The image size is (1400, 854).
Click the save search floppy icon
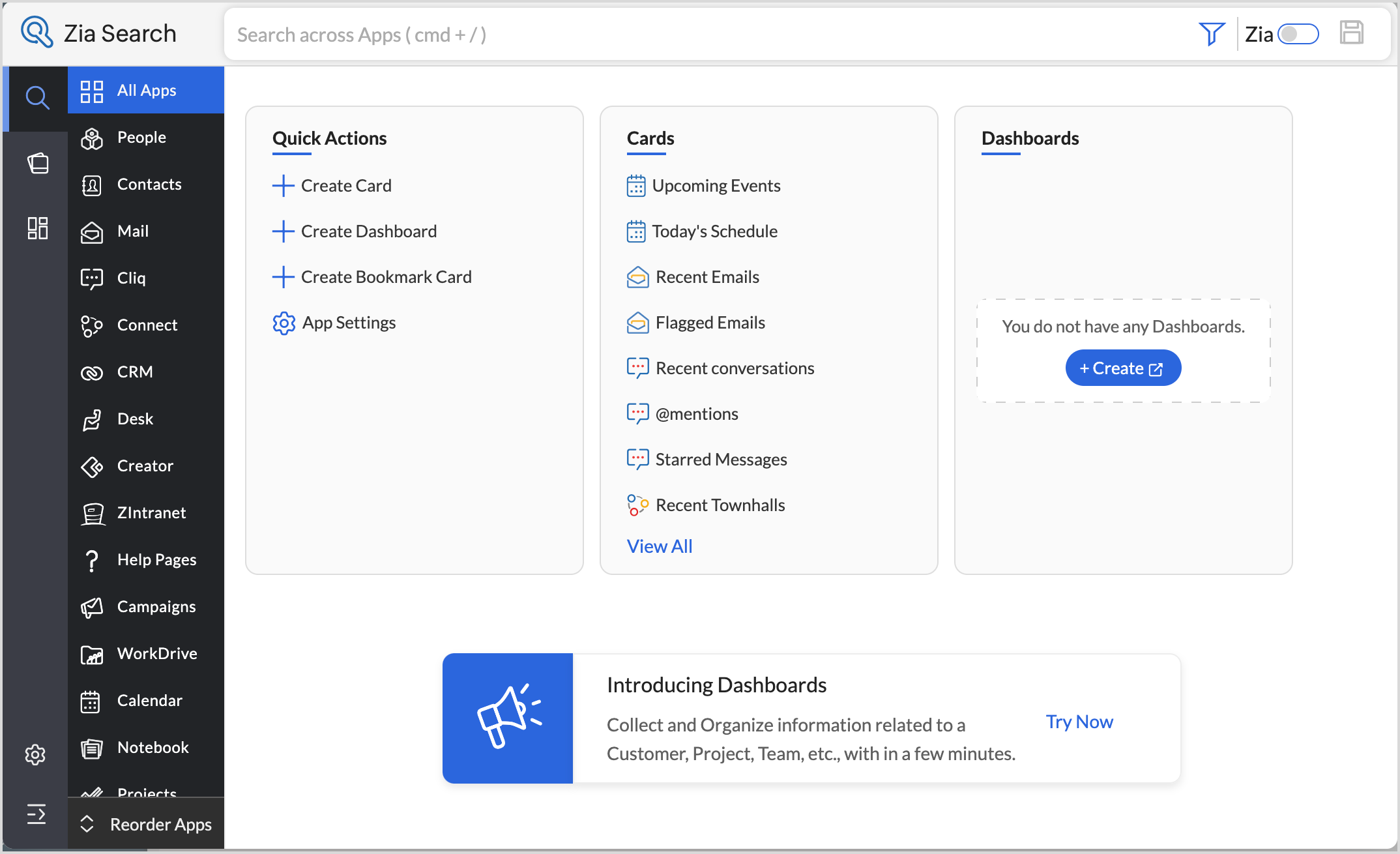click(1351, 33)
